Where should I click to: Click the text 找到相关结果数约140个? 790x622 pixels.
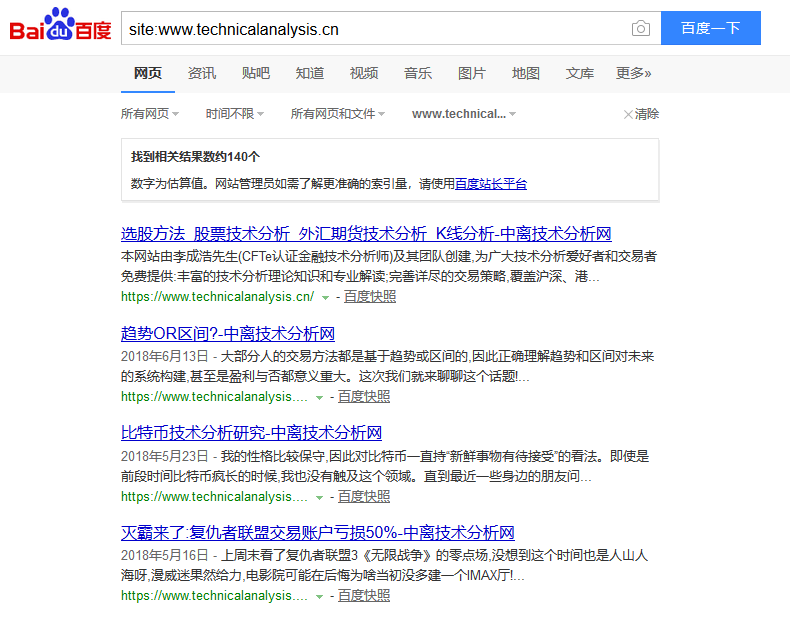(195, 157)
